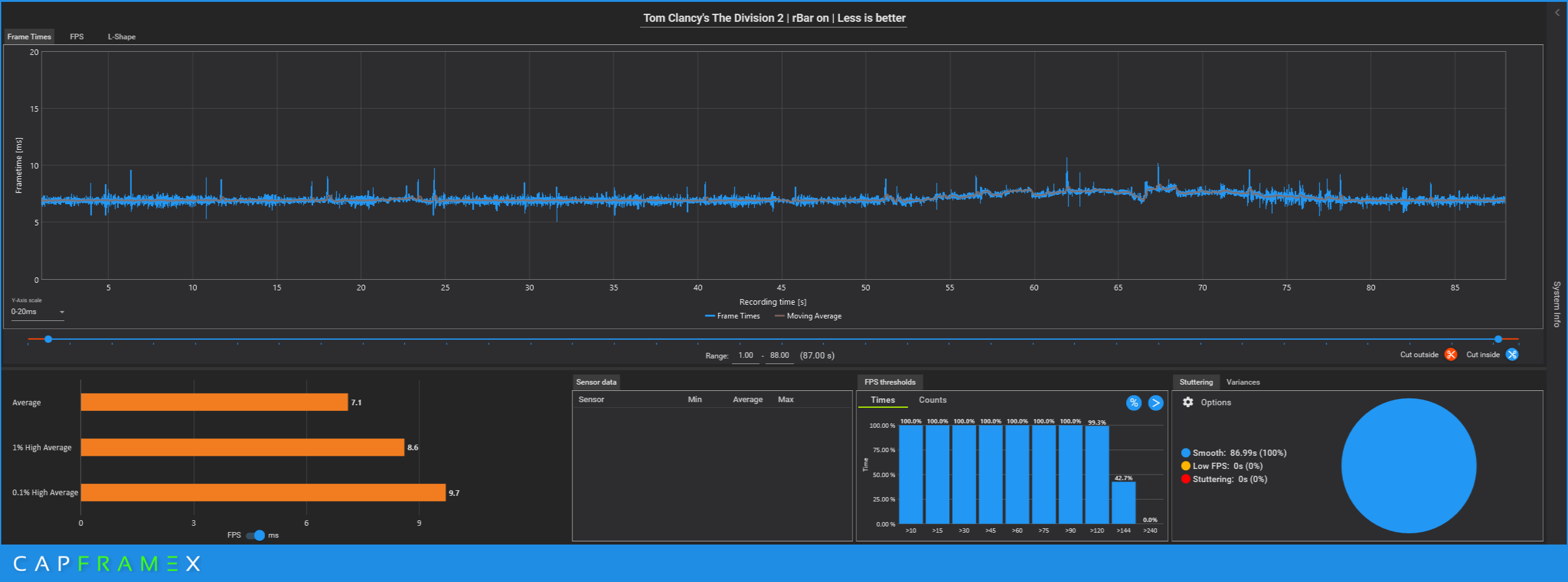Click the >144 threshold bar
Screen dimensions: 1568x582
[1123, 503]
